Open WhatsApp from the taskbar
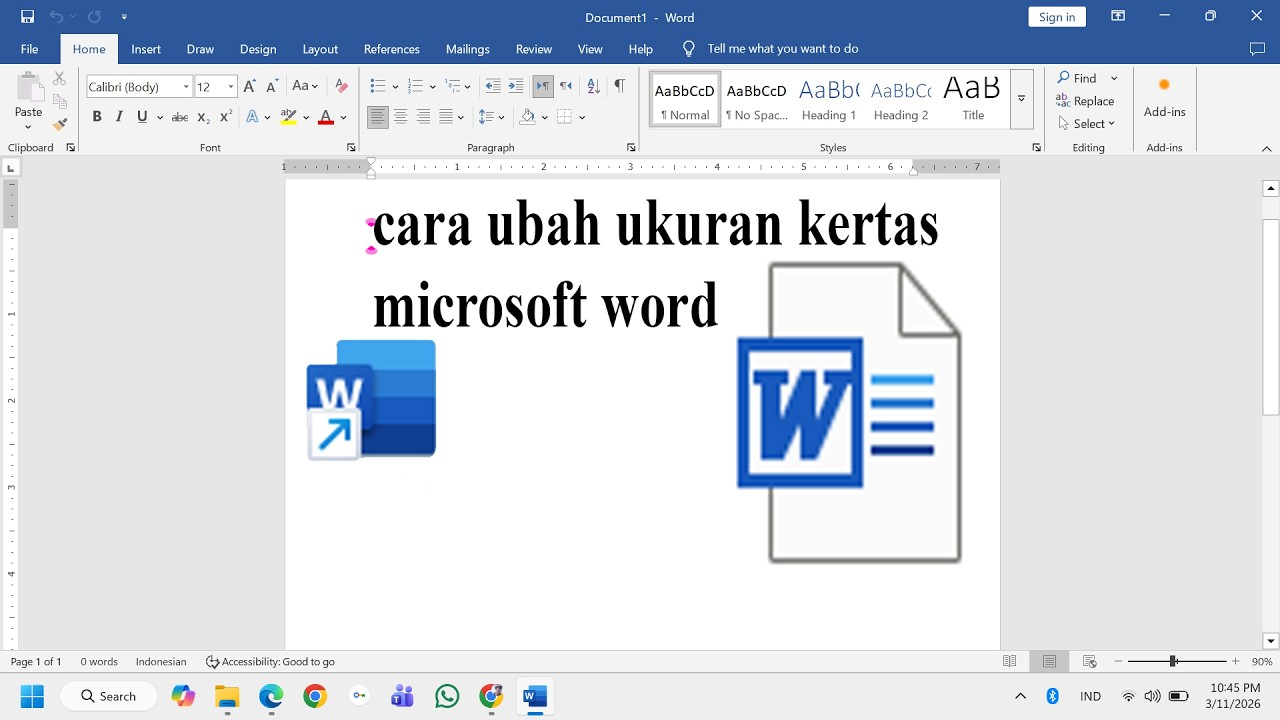The image size is (1280, 720). pyautogui.click(x=447, y=696)
